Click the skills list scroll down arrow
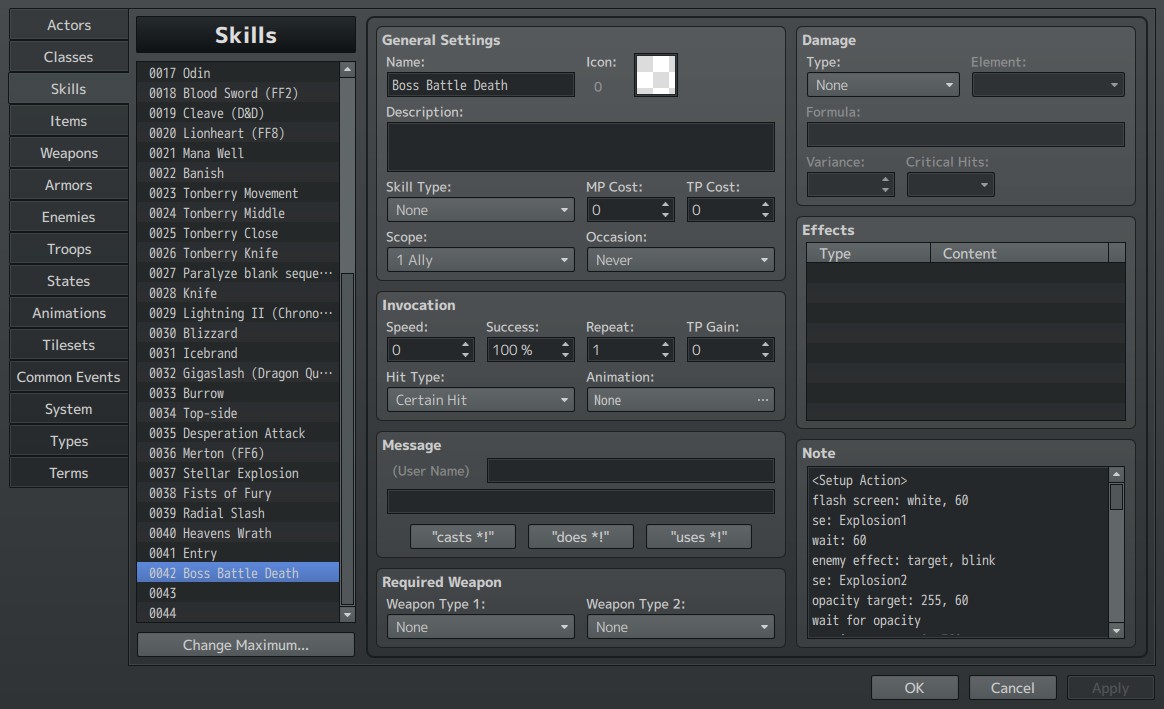 click(347, 615)
